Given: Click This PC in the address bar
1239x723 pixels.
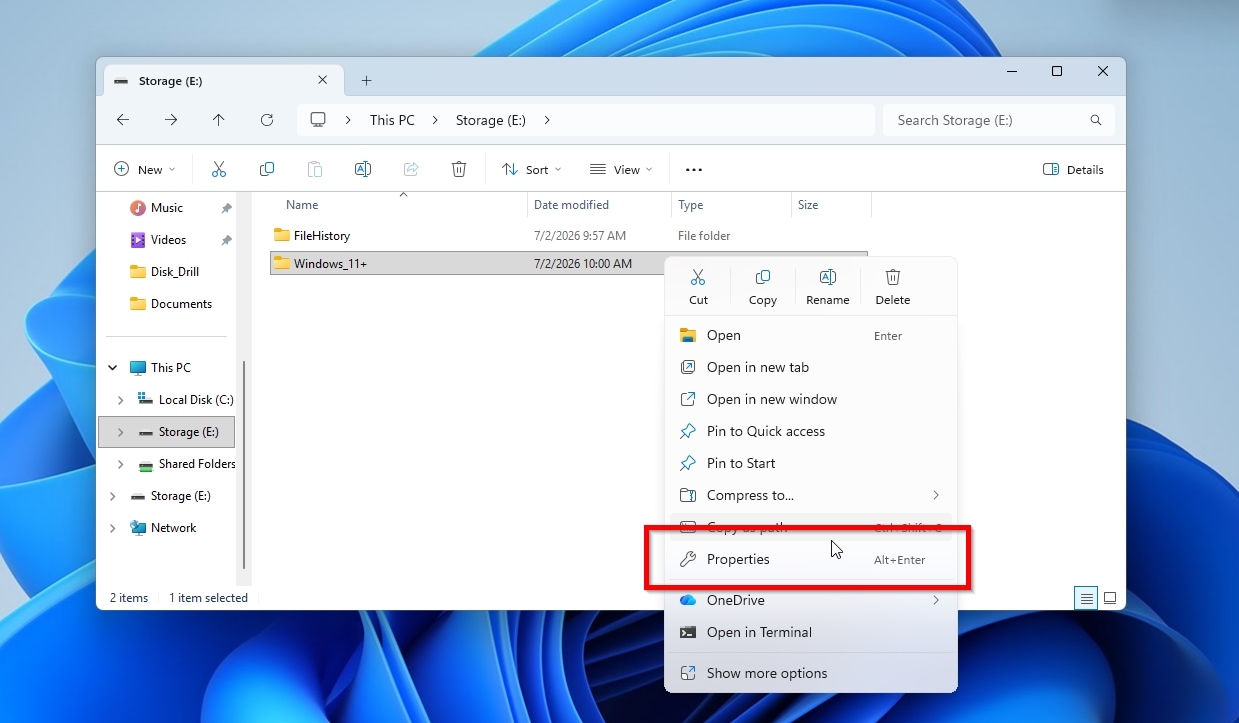Looking at the screenshot, I should pos(392,120).
